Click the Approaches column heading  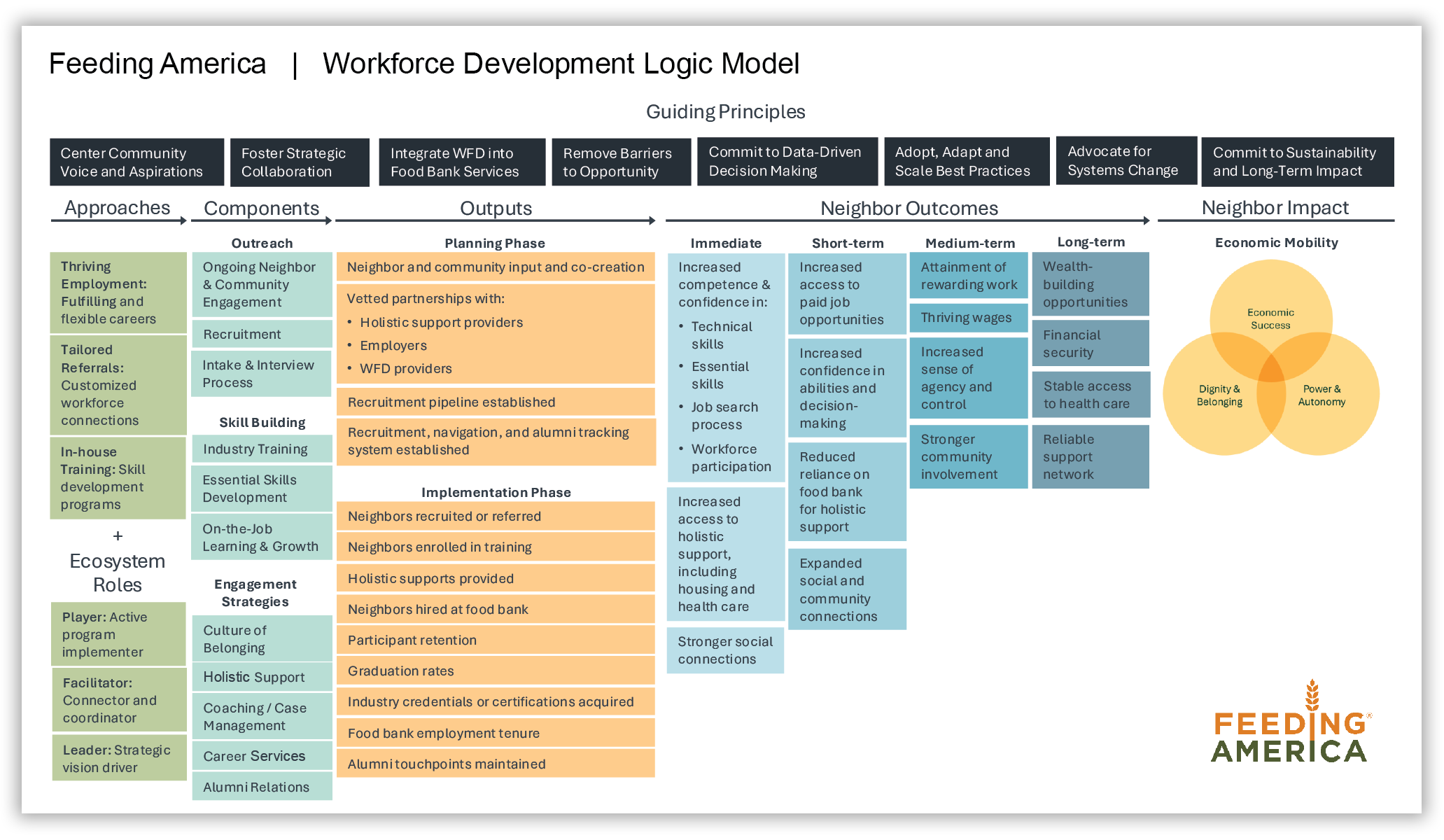coord(117,208)
